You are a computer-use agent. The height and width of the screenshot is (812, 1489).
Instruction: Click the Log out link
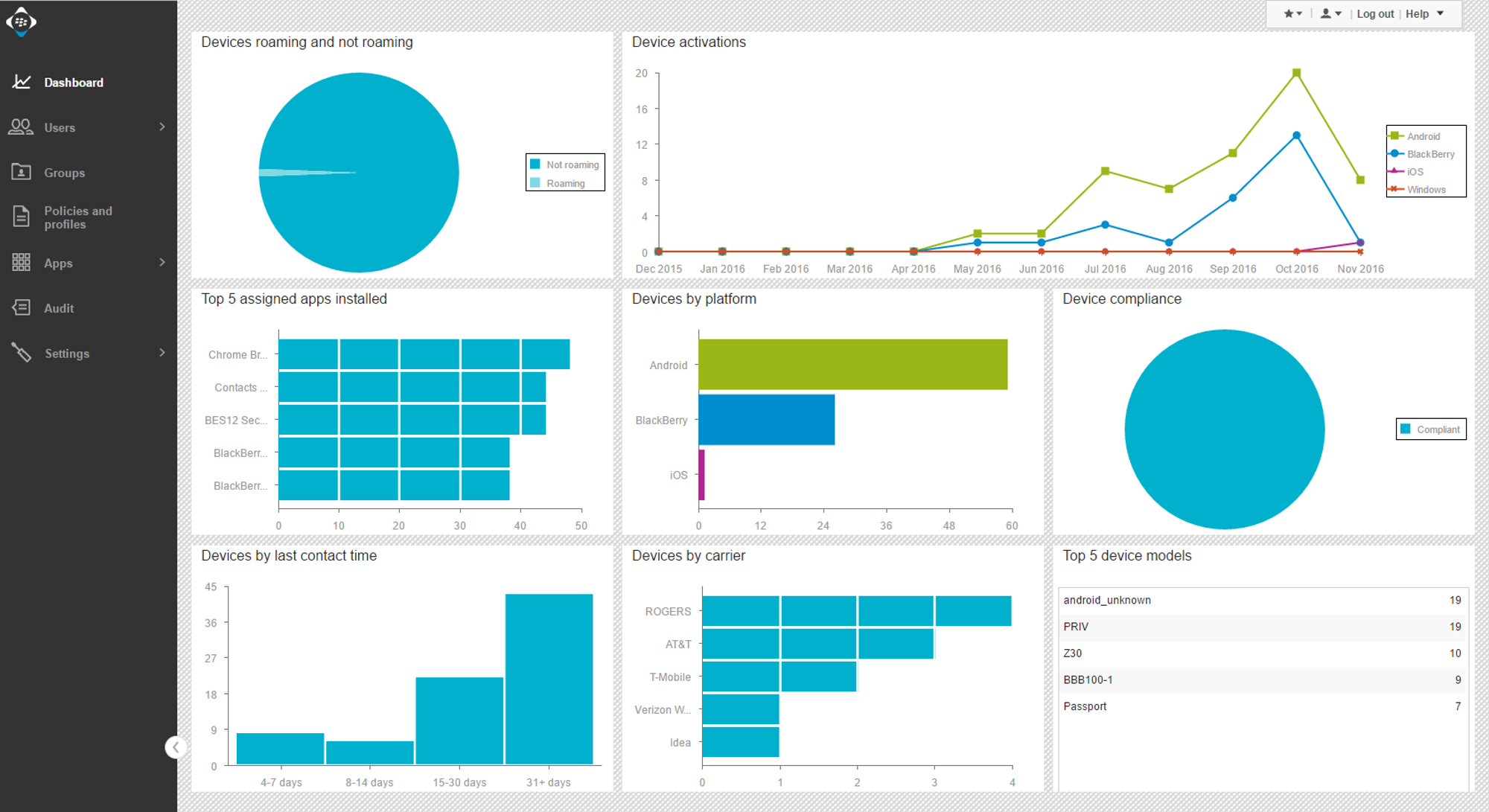pos(1374,13)
